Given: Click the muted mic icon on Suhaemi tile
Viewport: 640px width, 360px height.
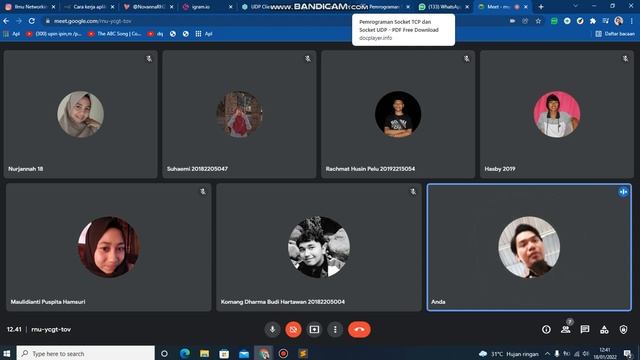Looking at the screenshot, I should [x=308, y=59].
